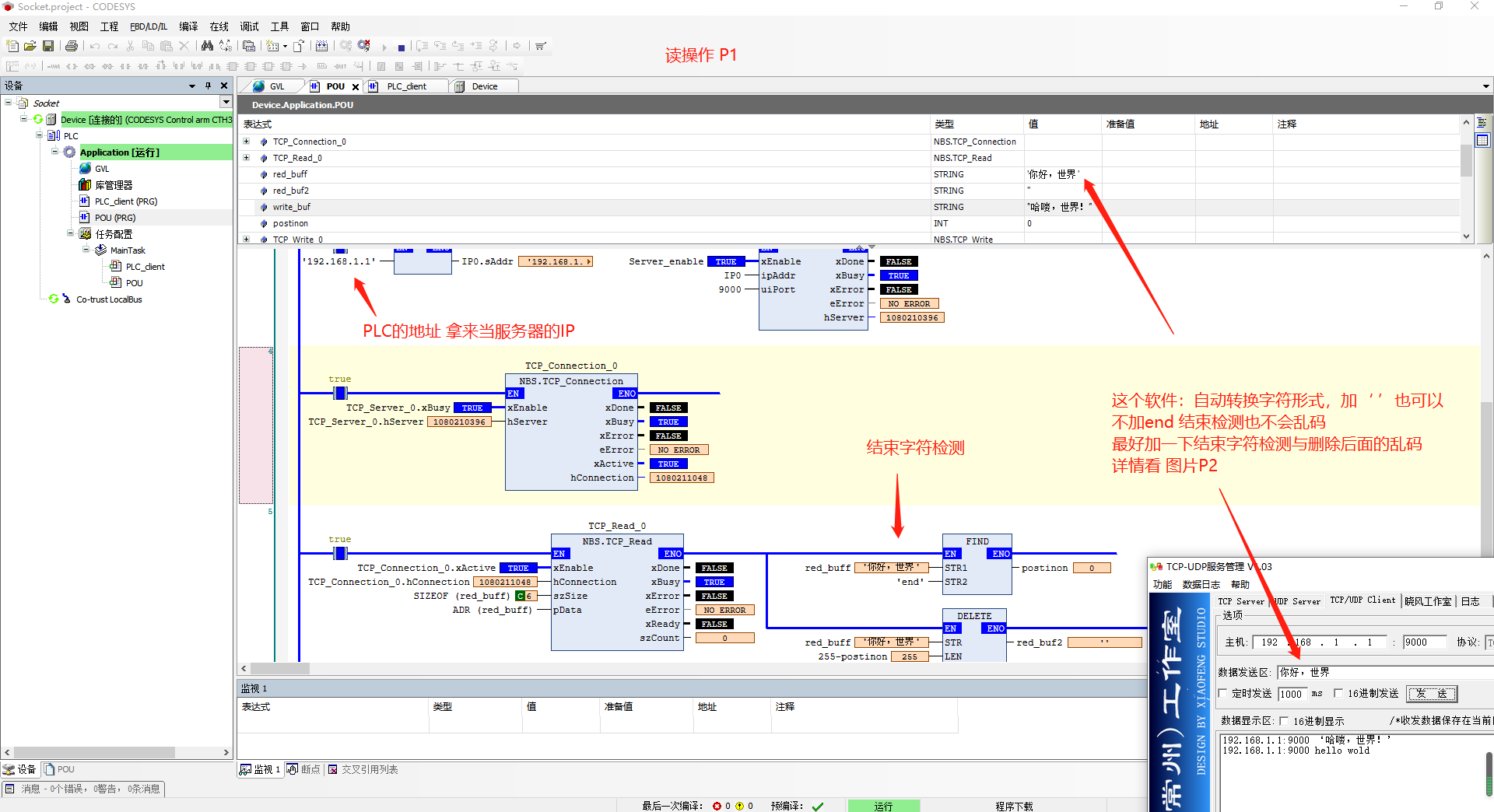
Task: Open the 断点 bottom tab
Action: click(x=304, y=769)
